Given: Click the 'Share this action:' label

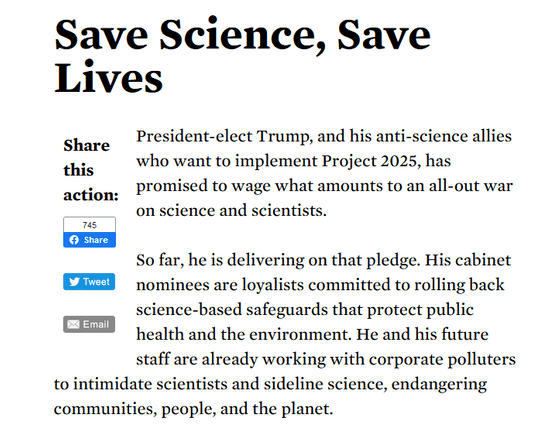Looking at the screenshot, I should click(x=91, y=170).
